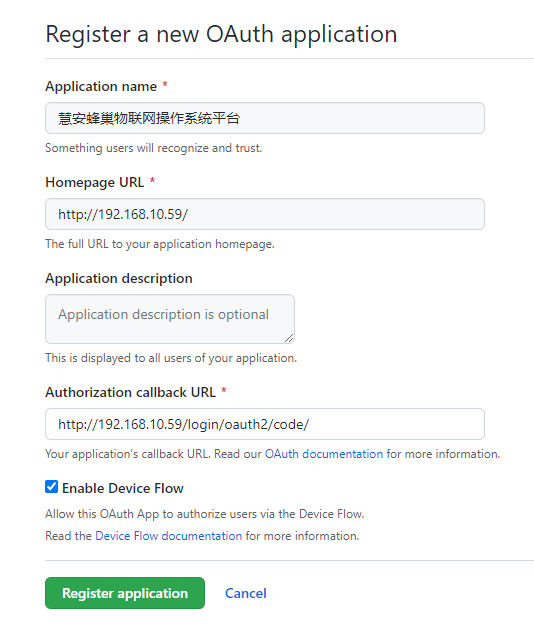Click the 'Allow this OAuth App' description text
534x633 pixels.
pyautogui.click(x=205, y=514)
